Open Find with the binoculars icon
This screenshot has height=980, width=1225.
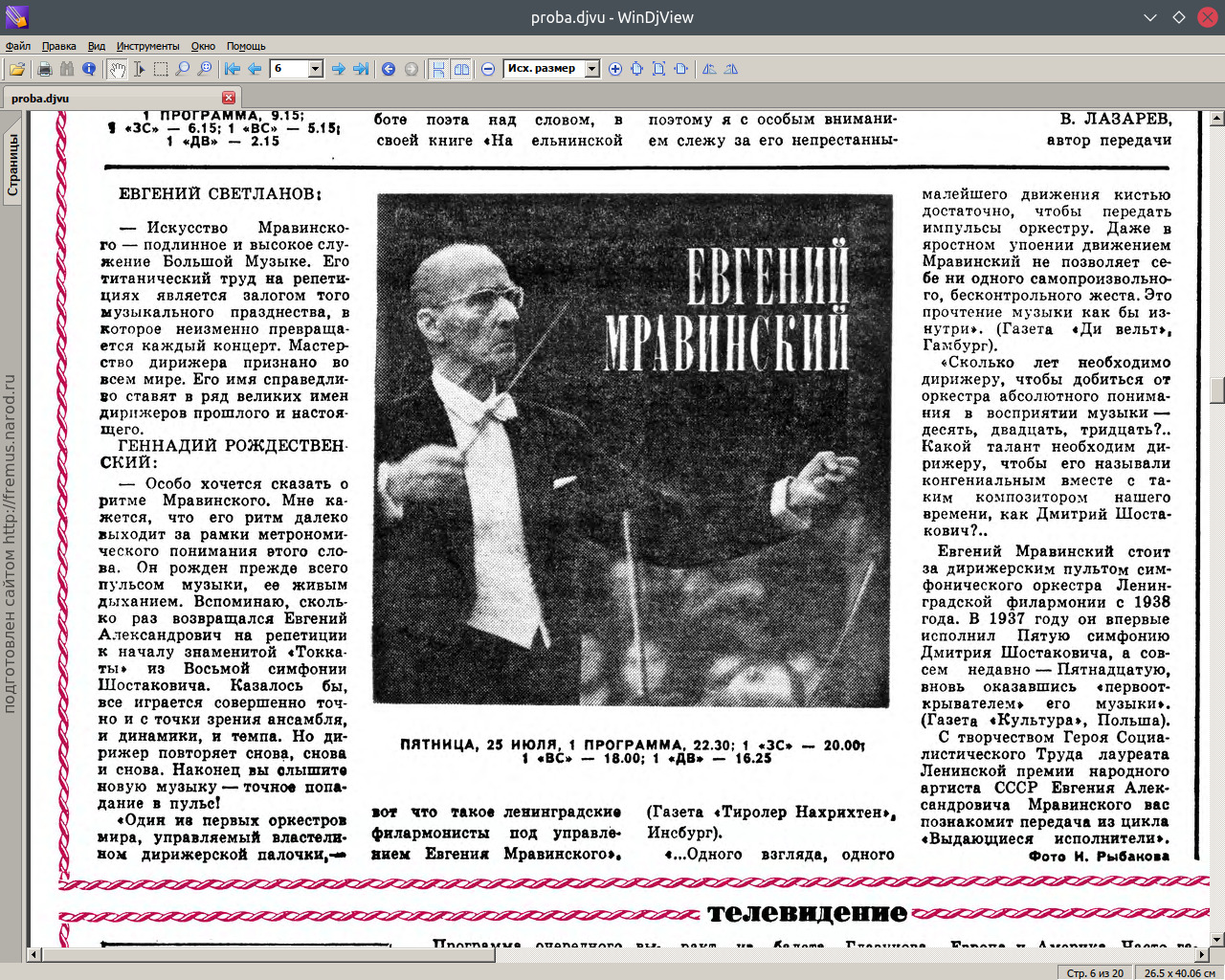point(66,69)
